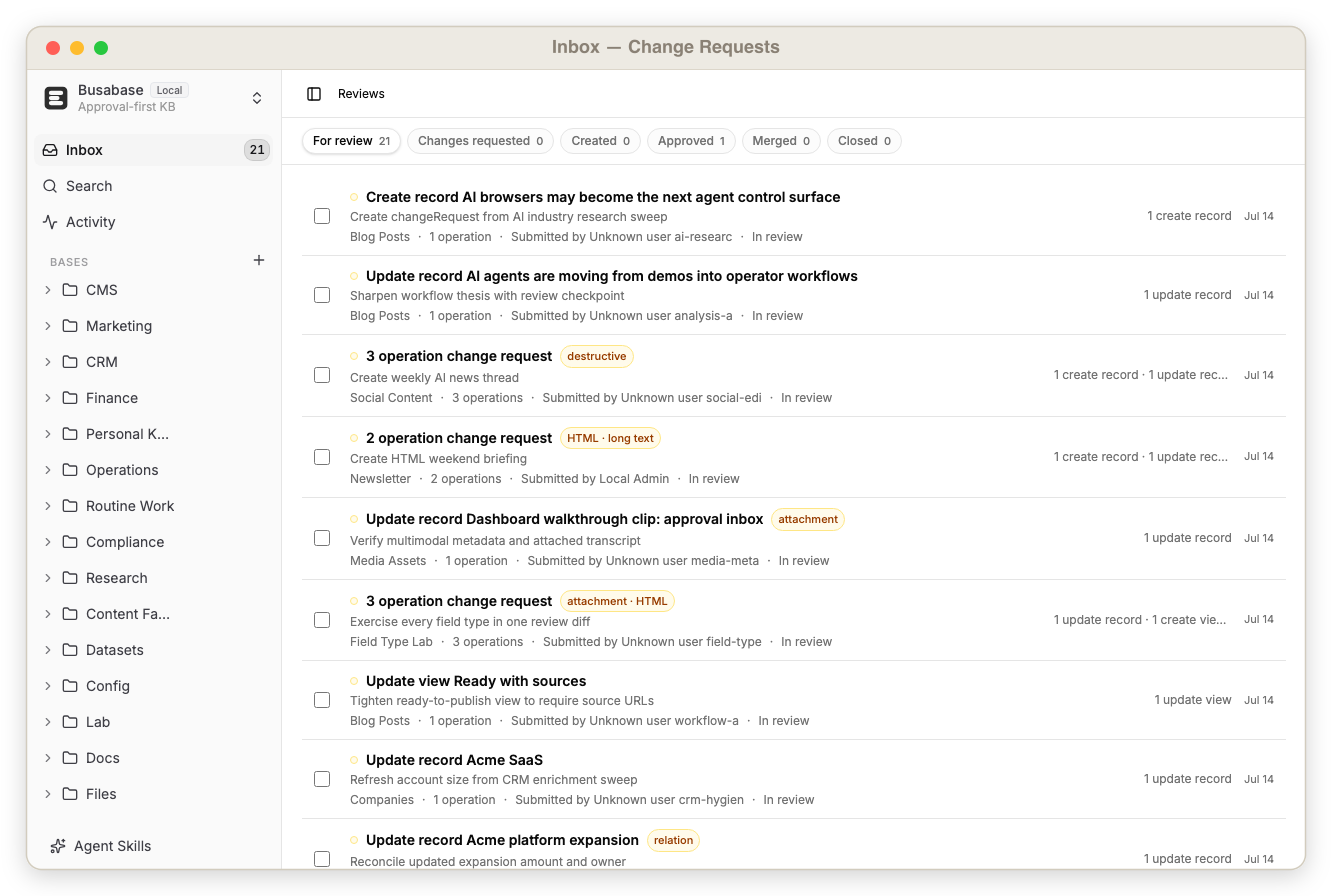Switch to Changes requested tab
This screenshot has width=1332, height=896.
pos(480,141)
